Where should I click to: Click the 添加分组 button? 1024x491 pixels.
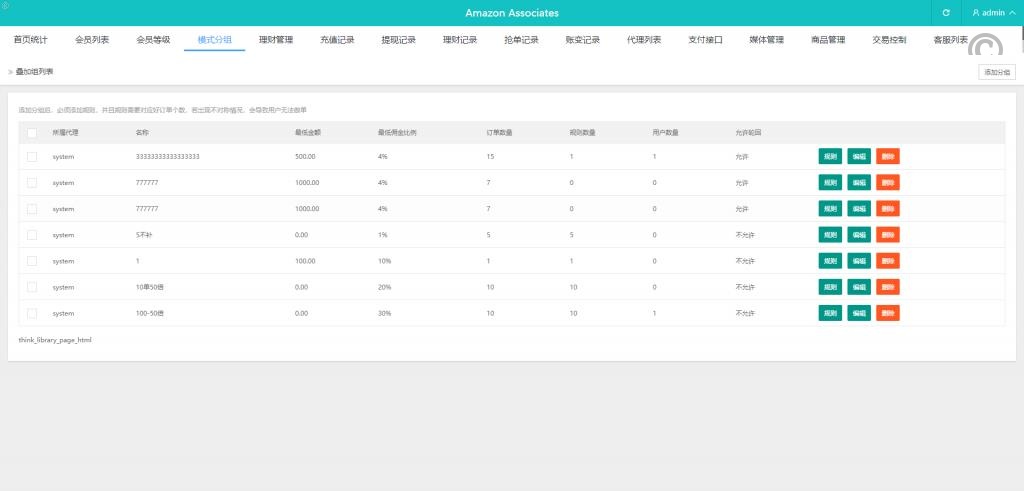coord(997,72)
